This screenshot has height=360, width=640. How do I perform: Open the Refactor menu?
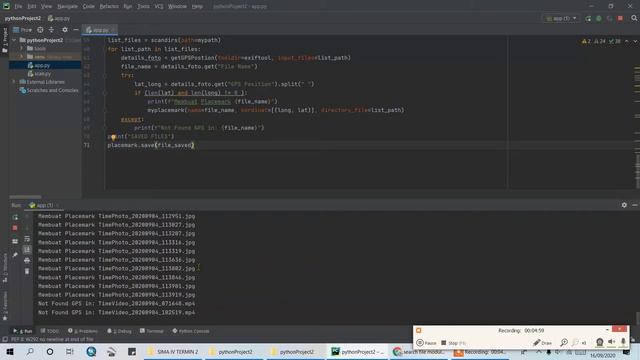coord(109,7)
